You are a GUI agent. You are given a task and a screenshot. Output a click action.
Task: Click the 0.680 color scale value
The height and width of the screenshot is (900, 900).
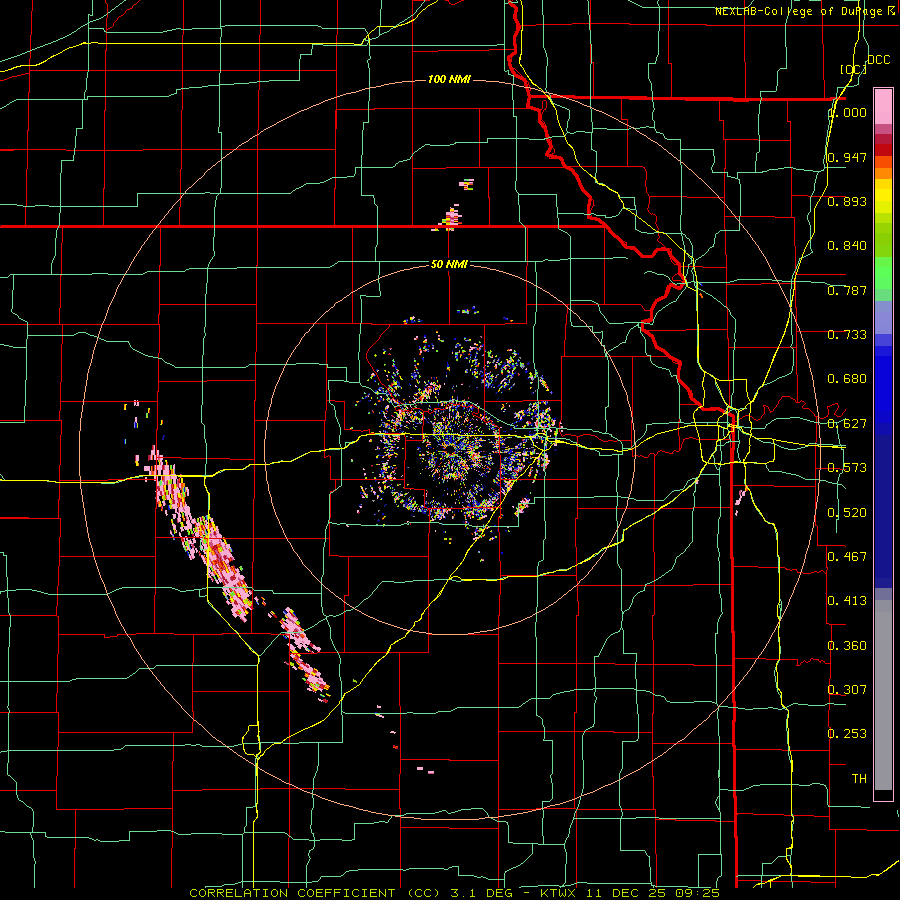point(847,379)
